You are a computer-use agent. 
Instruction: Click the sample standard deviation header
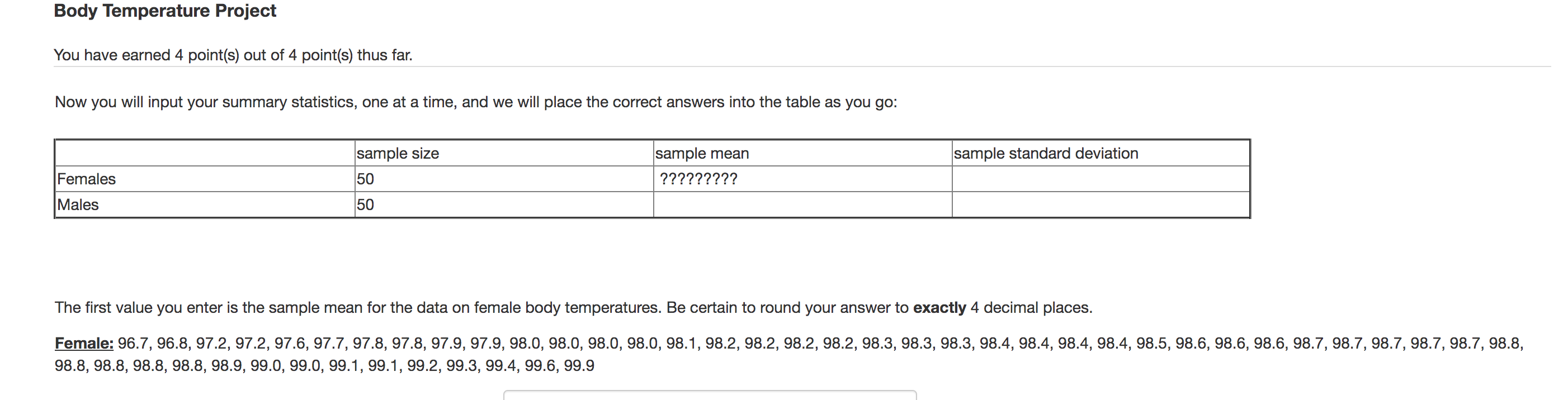[x=1046, y=153]
